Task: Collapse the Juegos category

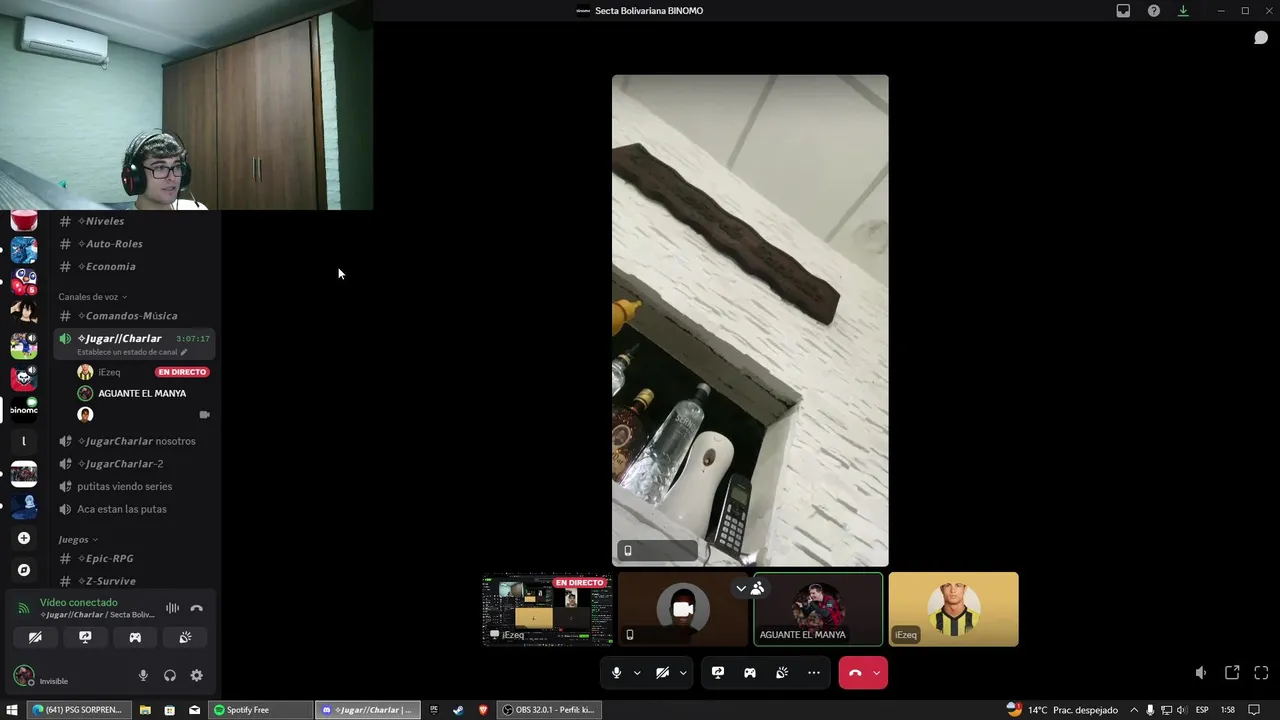Action: tap(78, 540)
